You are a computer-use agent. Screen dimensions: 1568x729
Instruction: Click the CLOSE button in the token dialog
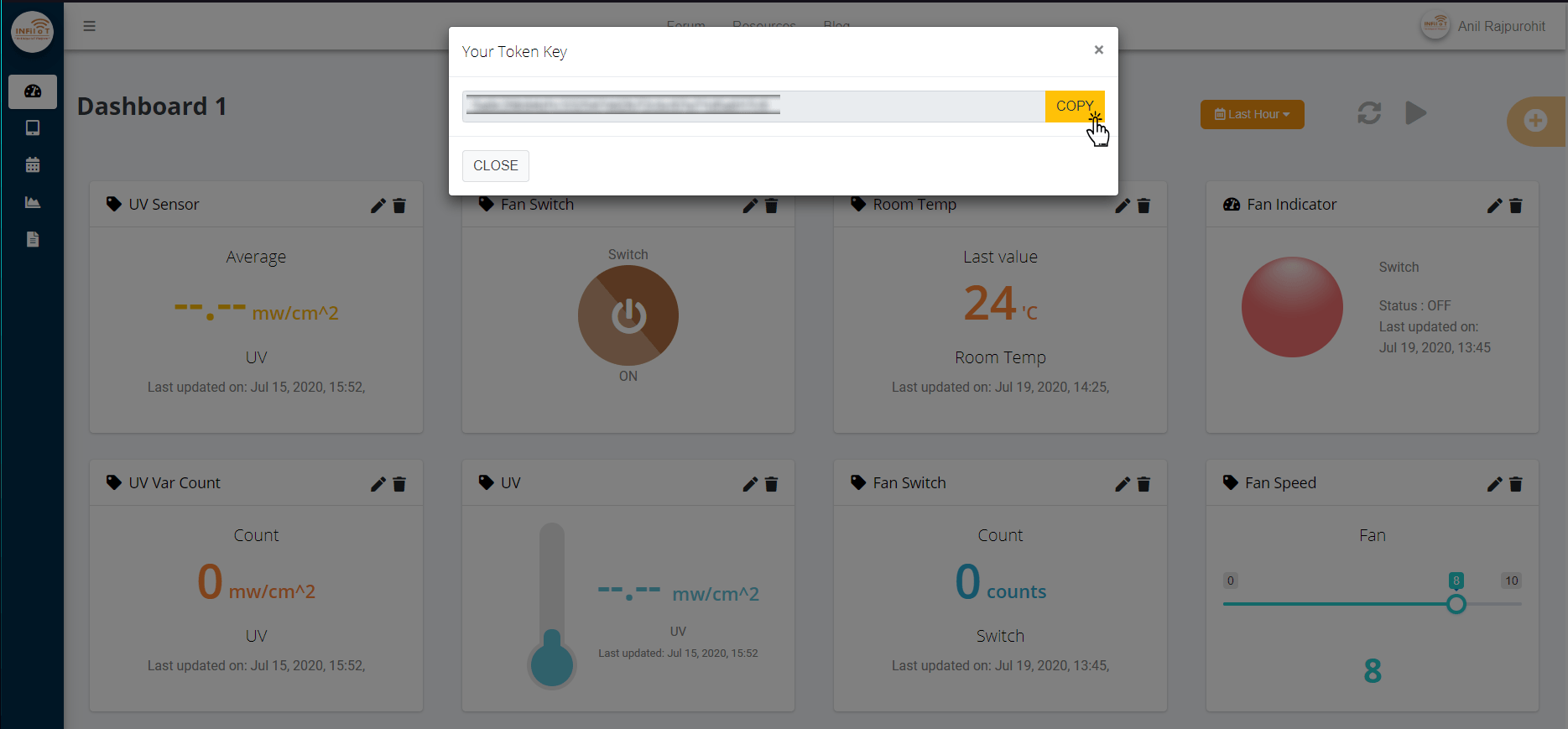[496, 165]
